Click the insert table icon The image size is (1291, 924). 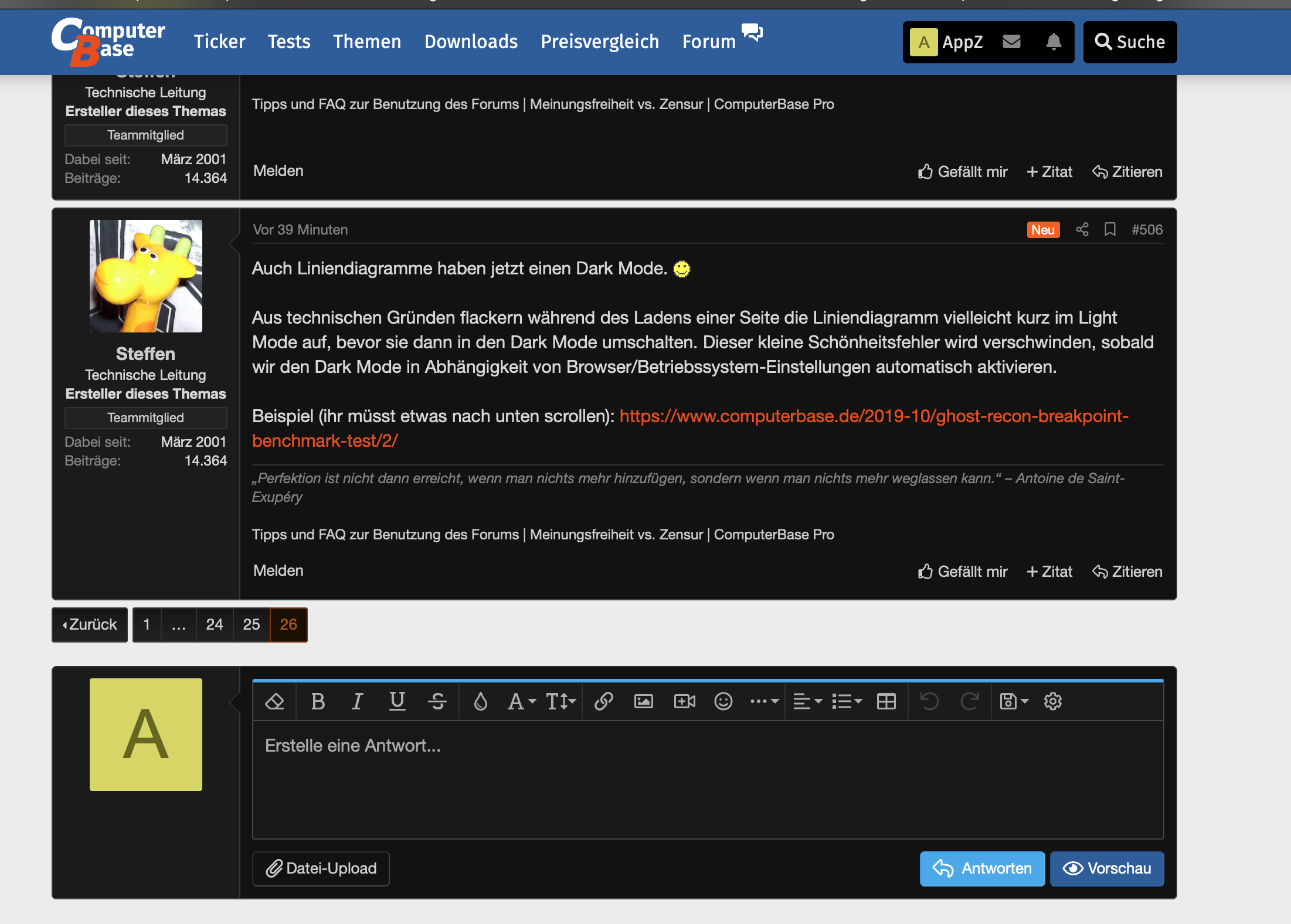[x=886, y=701]
